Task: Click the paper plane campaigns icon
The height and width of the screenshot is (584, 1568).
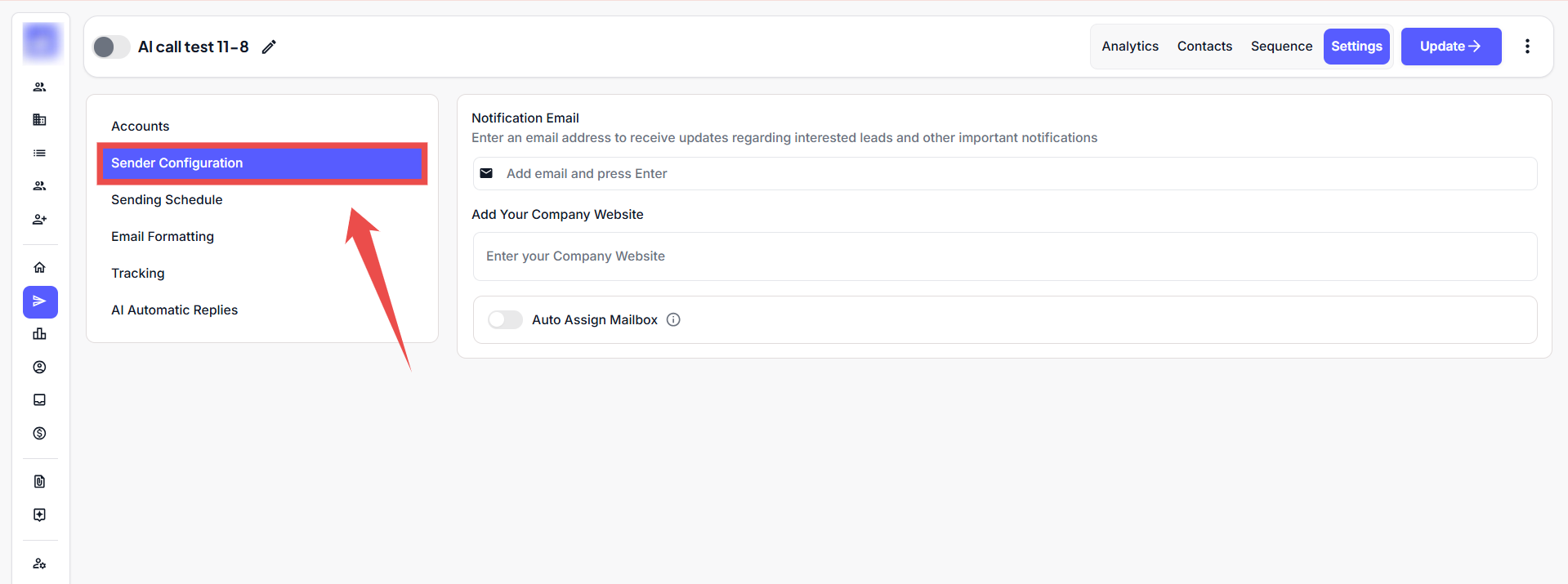Action: (x=39, y=302)
